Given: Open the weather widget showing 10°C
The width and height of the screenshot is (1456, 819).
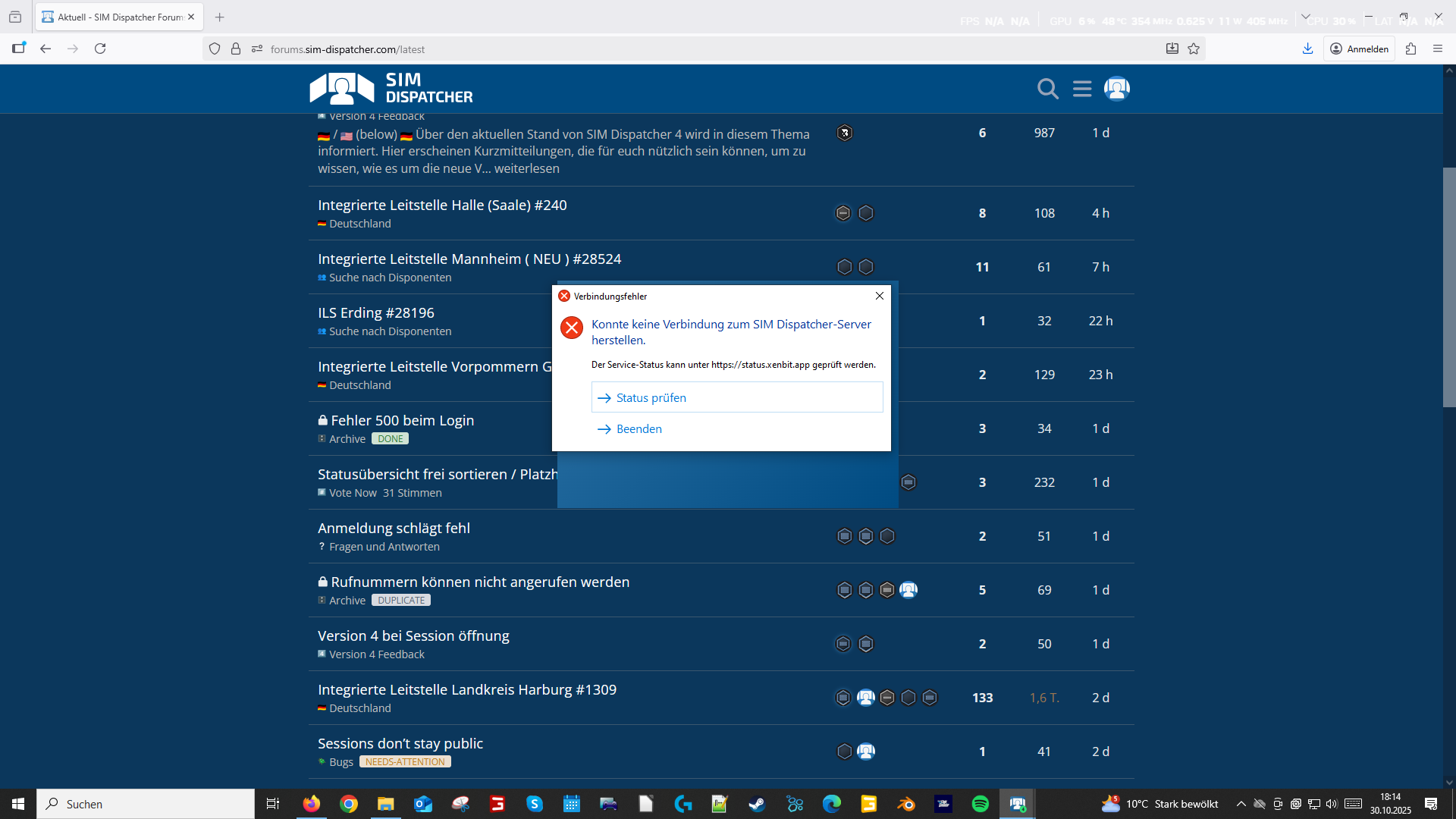Looking at the screenshot, I should point(1159,804).
